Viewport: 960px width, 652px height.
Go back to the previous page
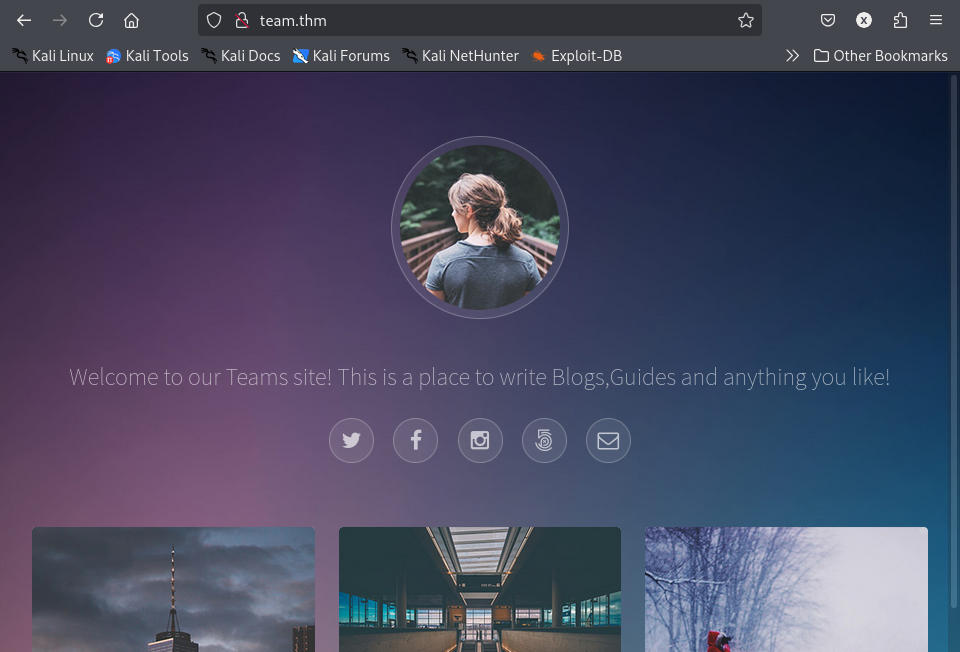coord(24,20)
